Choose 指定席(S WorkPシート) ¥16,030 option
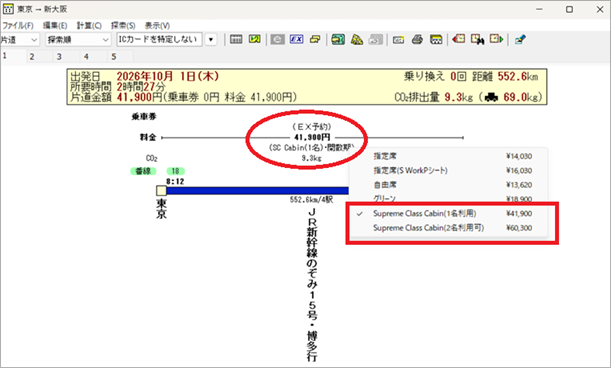611x368 pixels. pyautogui.click(x=448, y=171)
